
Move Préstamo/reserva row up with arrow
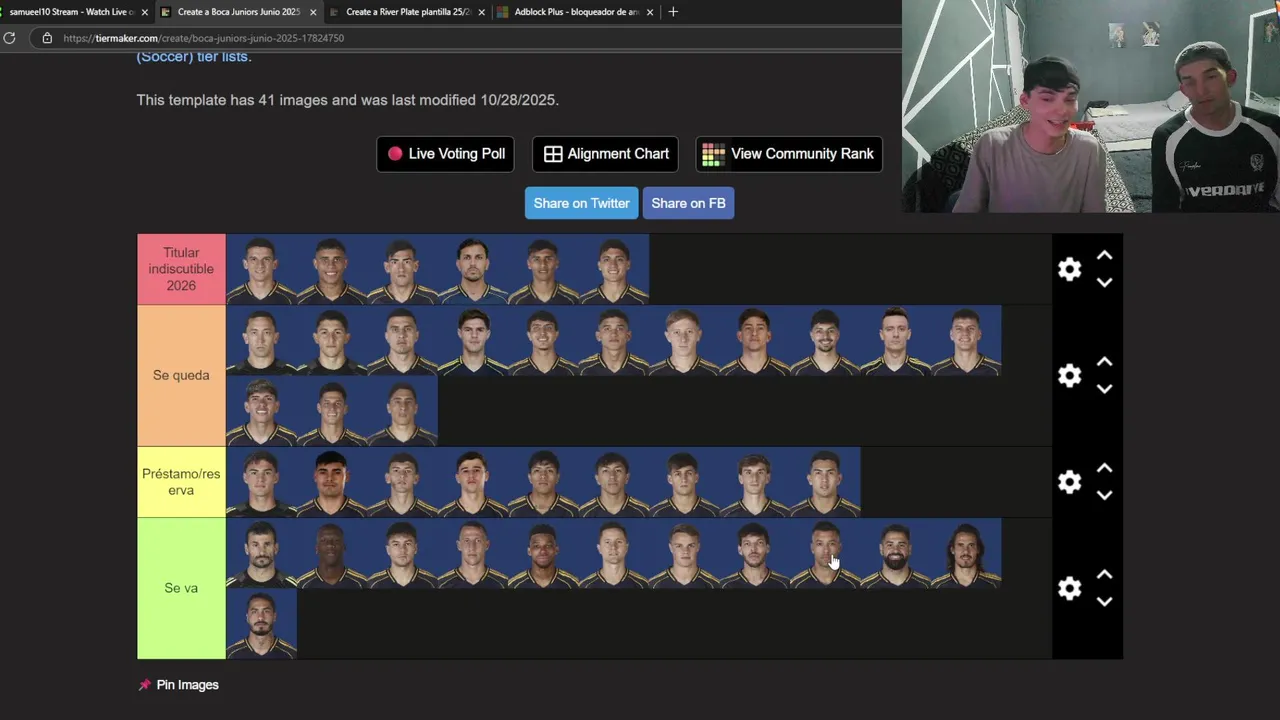[x=1104, y=468]
